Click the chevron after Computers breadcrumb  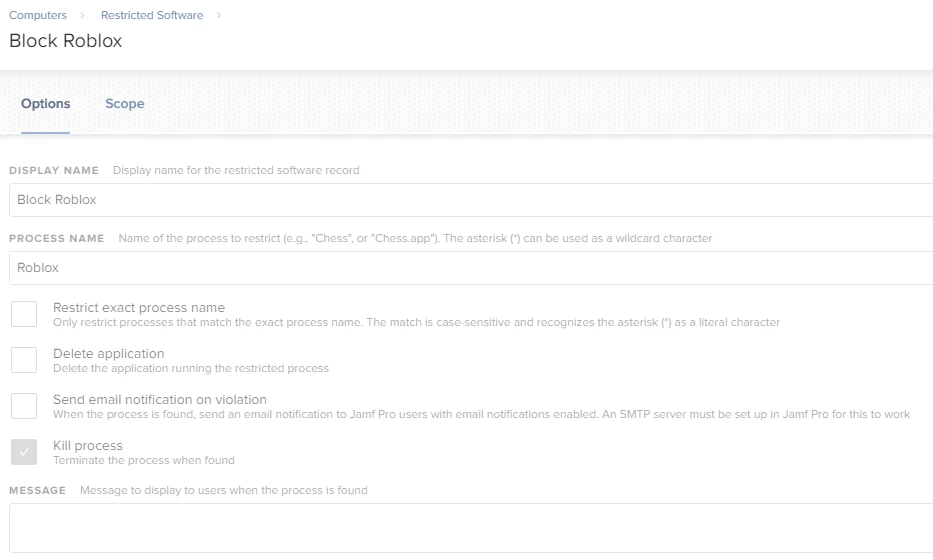82,15
